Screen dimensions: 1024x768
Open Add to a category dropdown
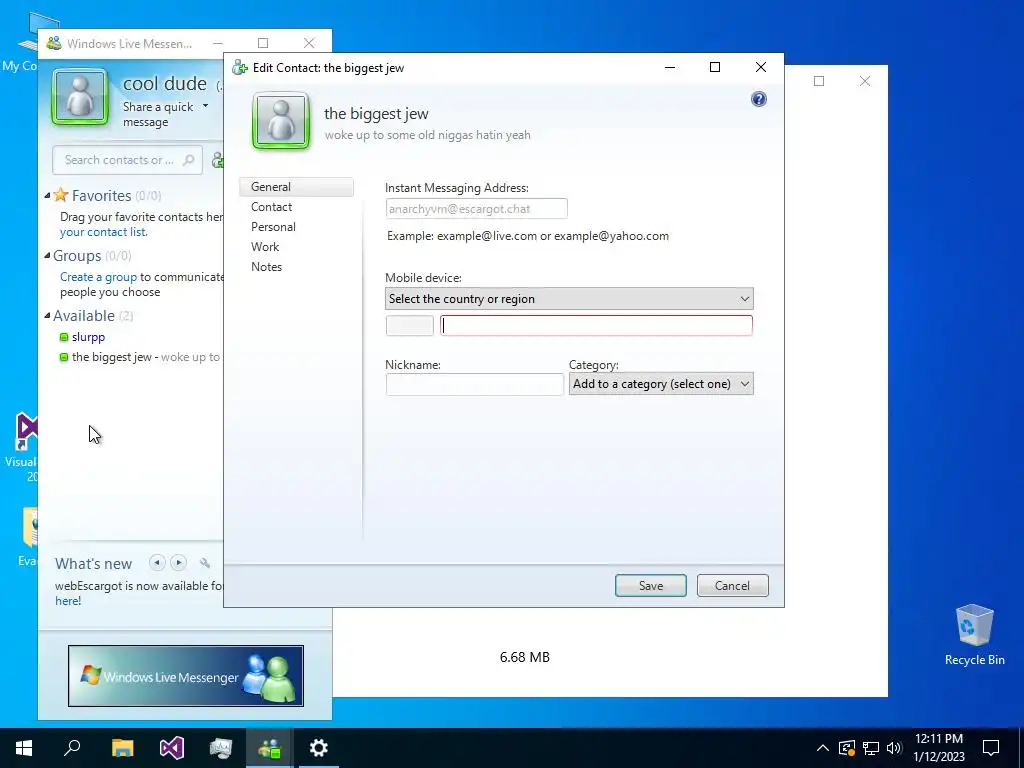click(661, 384)
